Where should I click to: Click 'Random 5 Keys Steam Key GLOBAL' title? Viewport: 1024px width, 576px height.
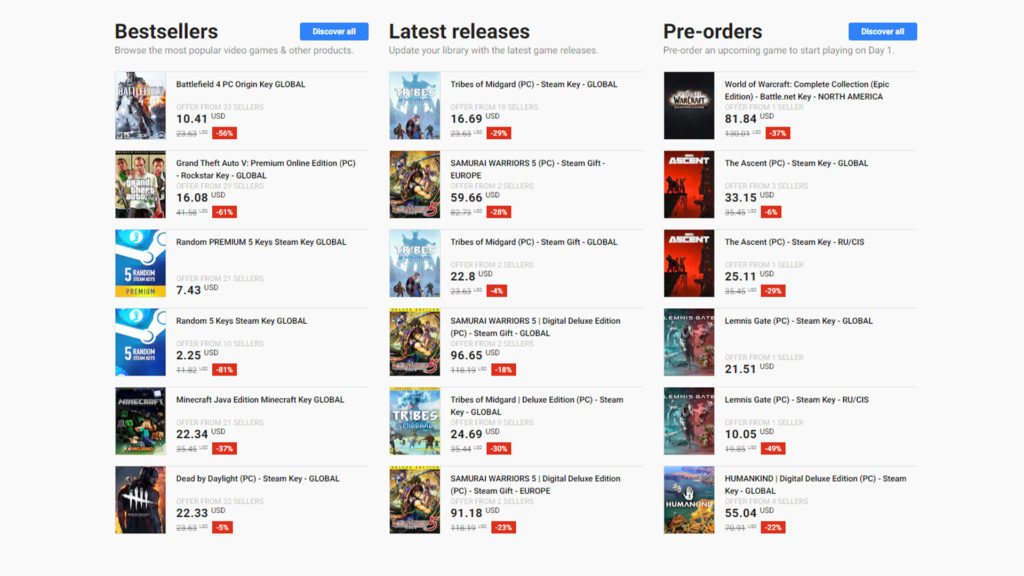(x=242, y=321)
